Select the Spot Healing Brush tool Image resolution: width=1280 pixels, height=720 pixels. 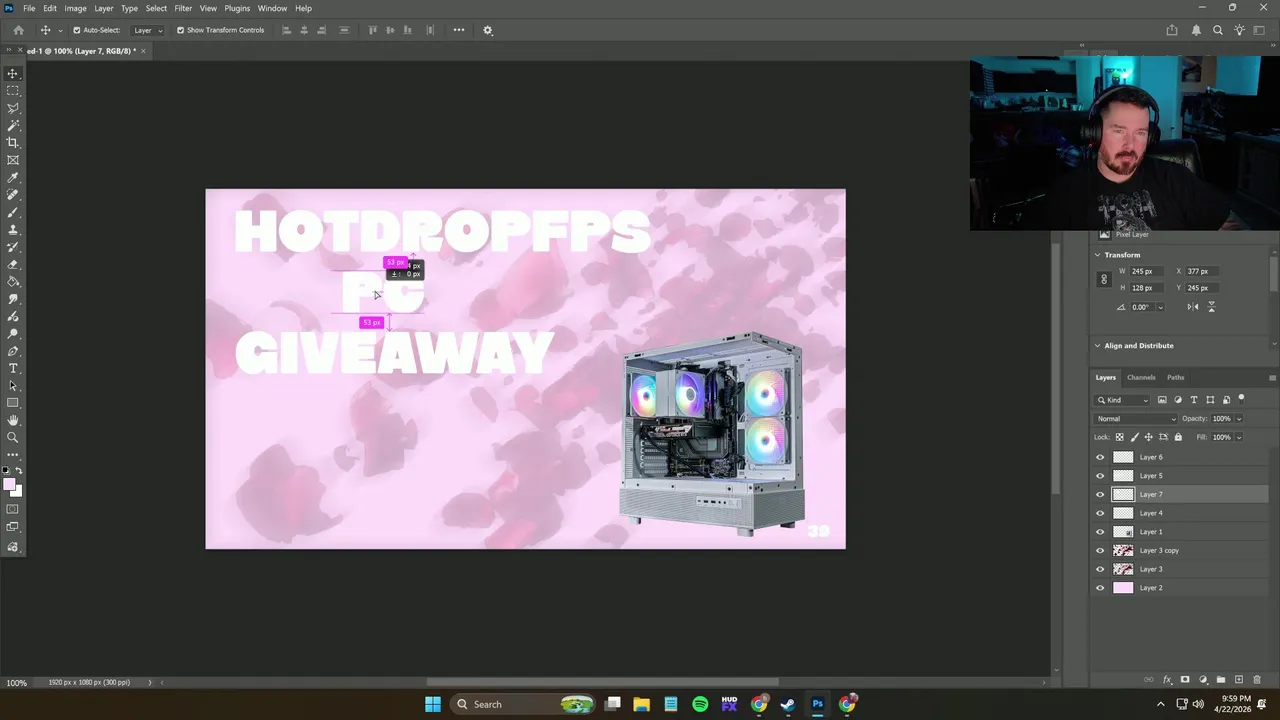13,195
